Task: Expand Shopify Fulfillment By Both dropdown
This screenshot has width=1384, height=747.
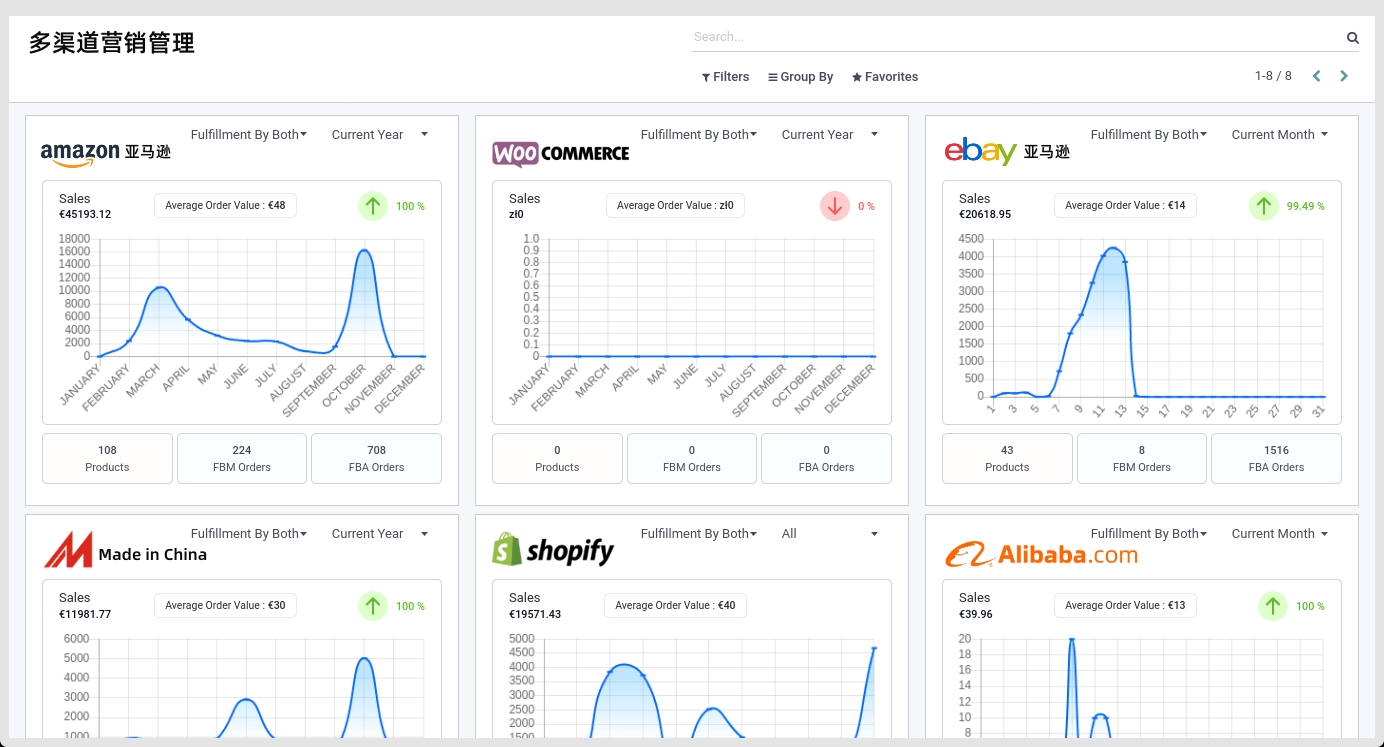Action: [698, 534]
